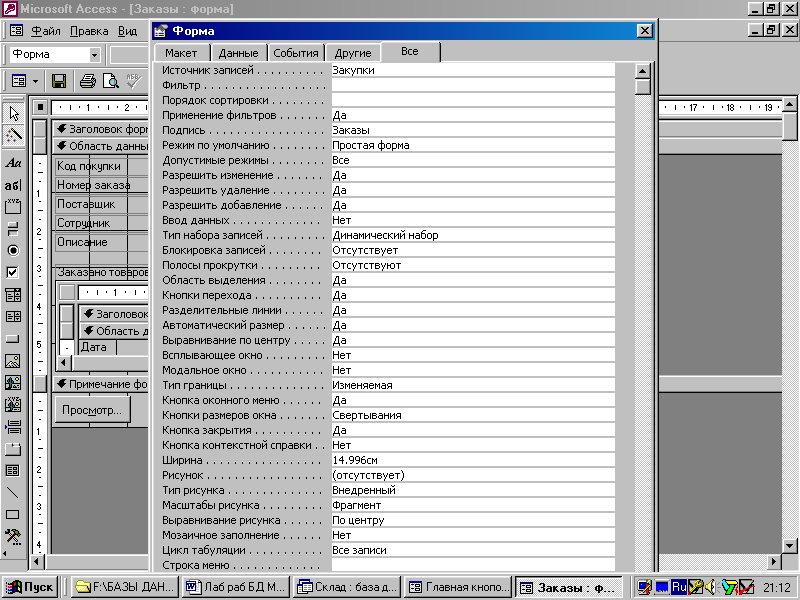Select the Bound Object Frame tool
The width and height of the screenshot is (800, 600).
click(13, 405)
